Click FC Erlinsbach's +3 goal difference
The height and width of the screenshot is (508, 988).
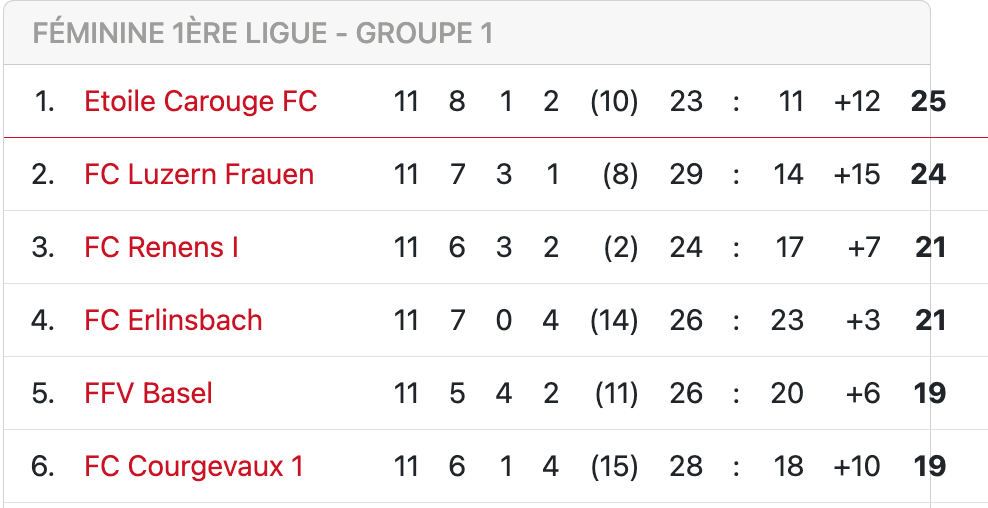click(x=863, y=320)
